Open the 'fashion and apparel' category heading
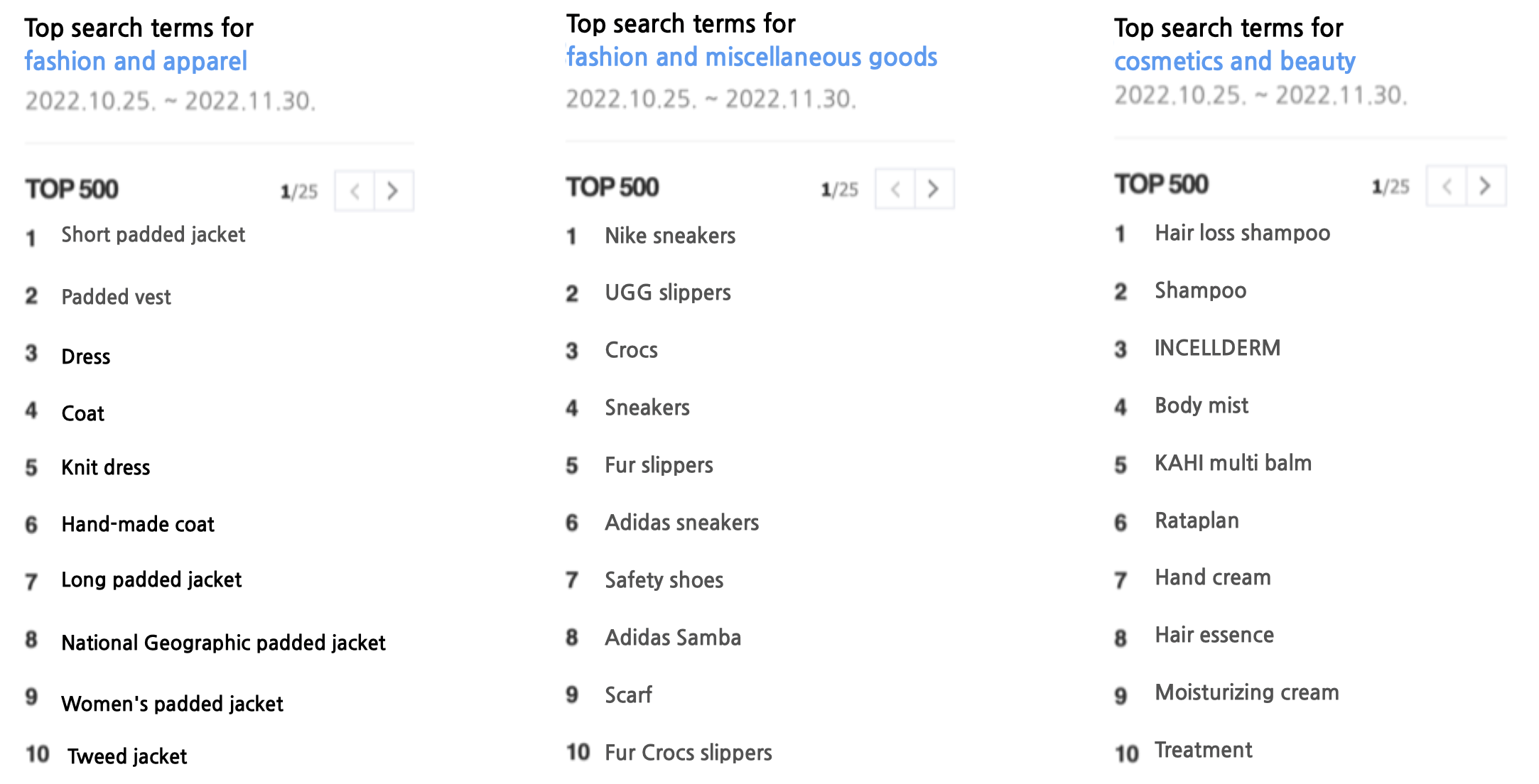The height and width of the screenshot is (784, 1539). tap(136, 61)
